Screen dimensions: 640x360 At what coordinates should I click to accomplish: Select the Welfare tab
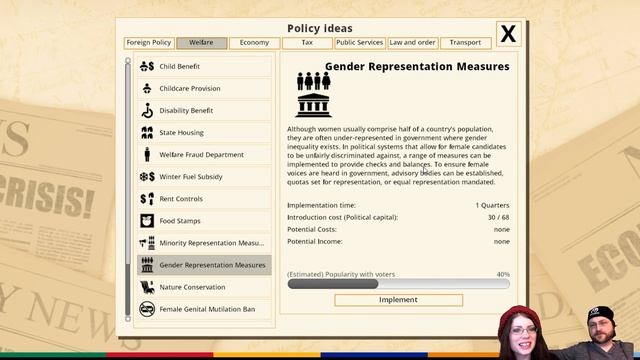(201, 42)
